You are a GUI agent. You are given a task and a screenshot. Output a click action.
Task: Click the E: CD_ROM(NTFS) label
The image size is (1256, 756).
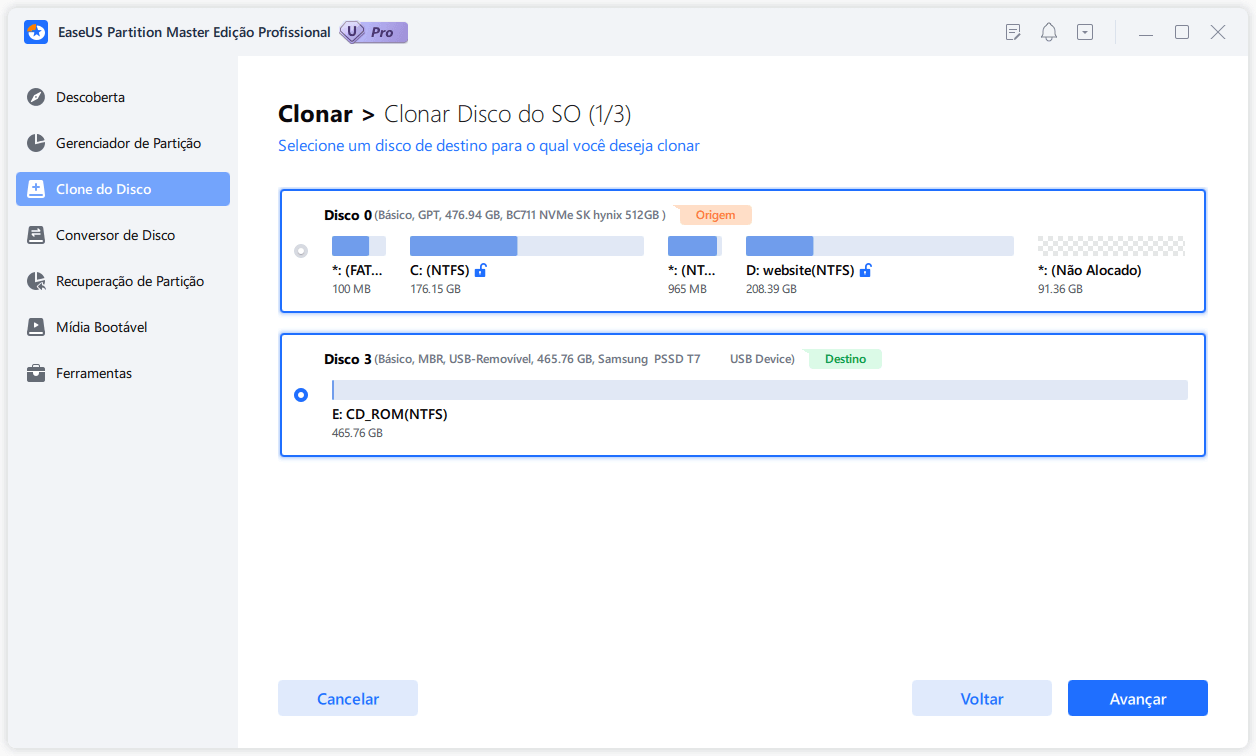click(x=390, y=414)
